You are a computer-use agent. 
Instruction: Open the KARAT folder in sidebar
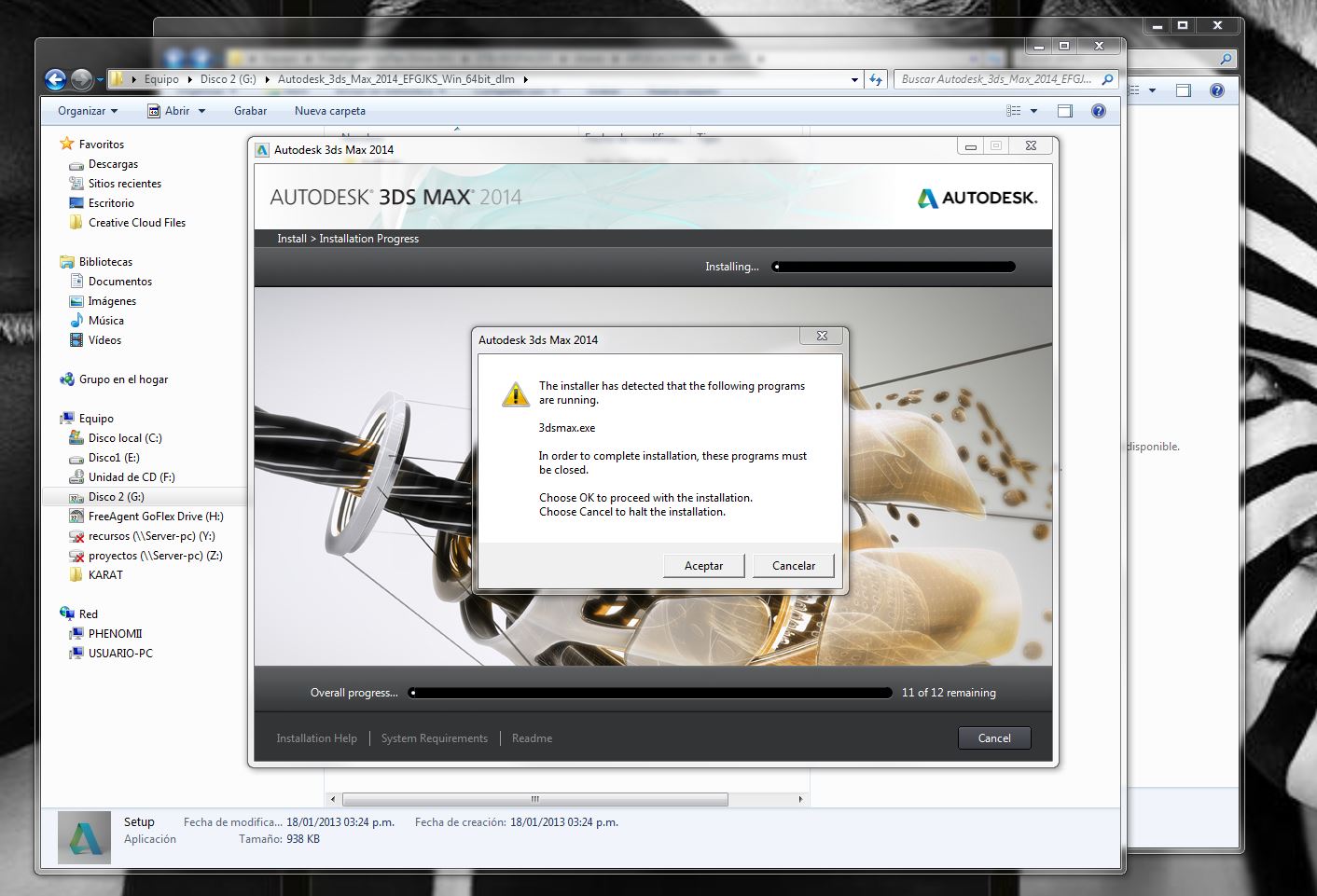105,575
